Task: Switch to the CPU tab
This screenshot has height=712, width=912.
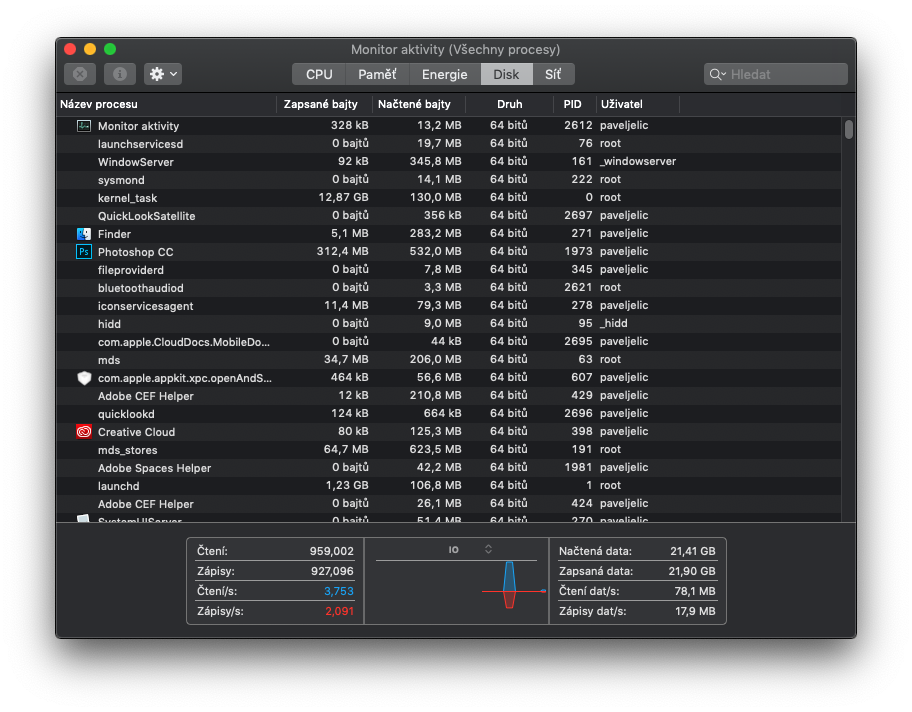Action: 319,74
